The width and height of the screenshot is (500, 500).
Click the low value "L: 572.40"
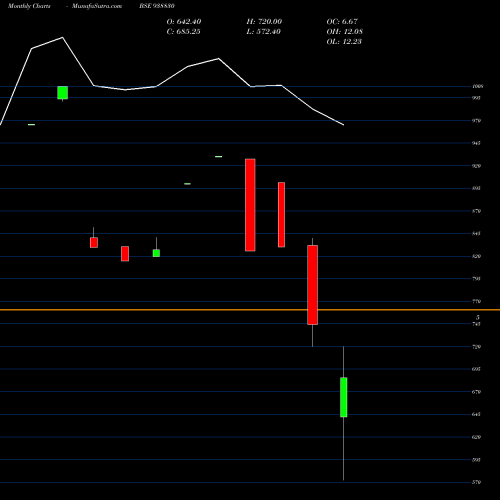[263, 32]
